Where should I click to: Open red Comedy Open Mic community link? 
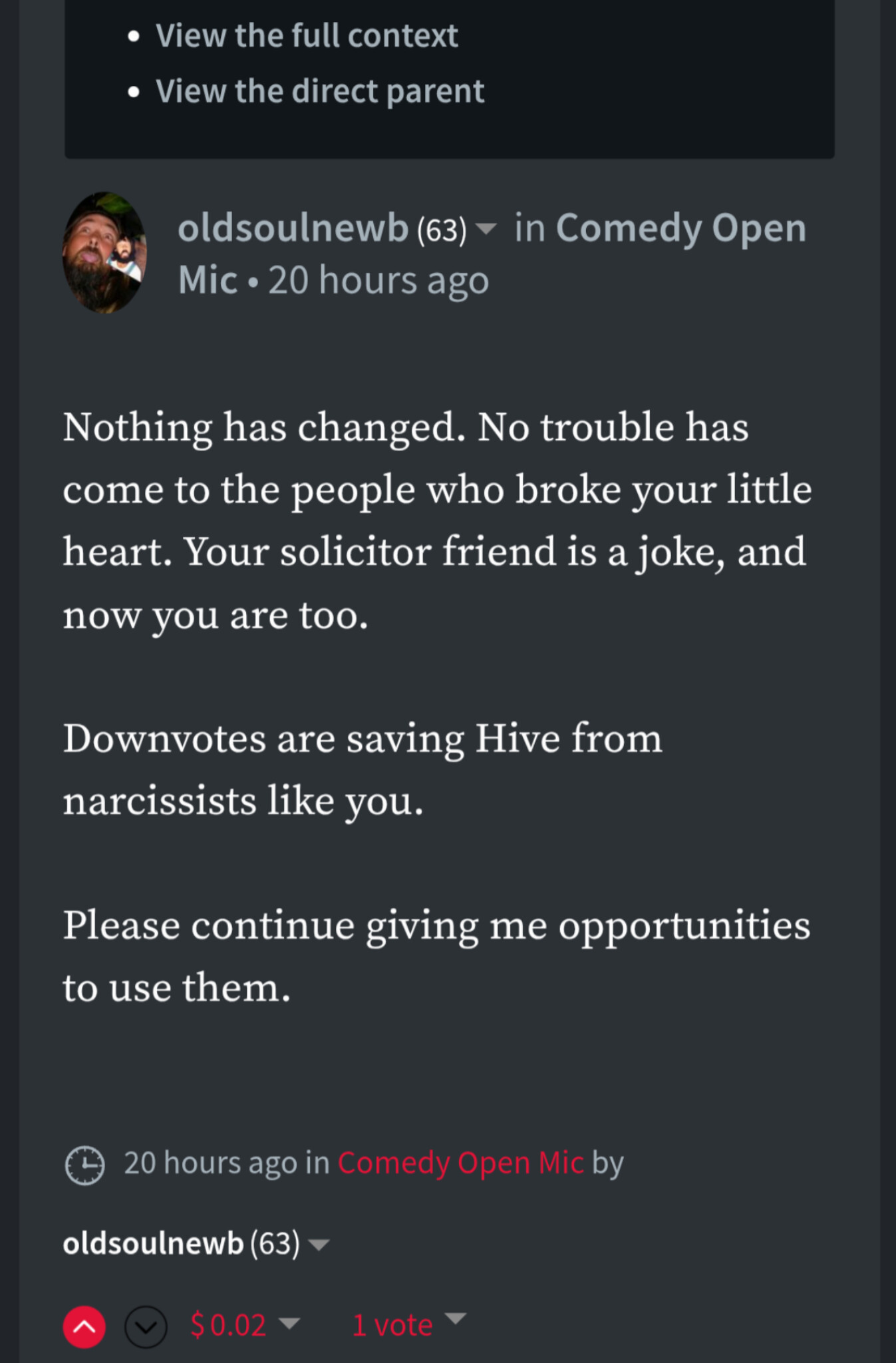pyautogui.click(x=460, y=1163)
